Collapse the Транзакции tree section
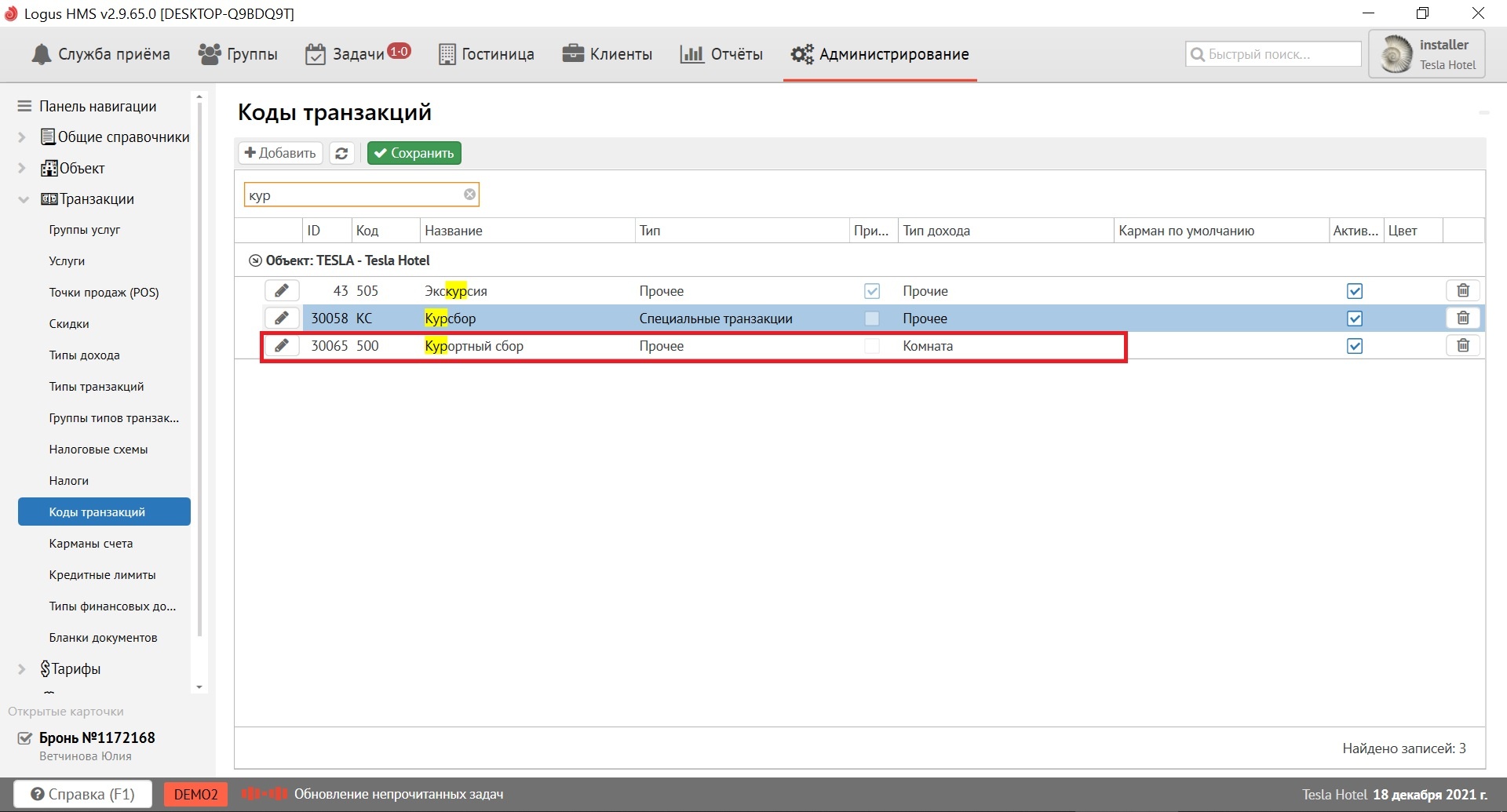 (23, 199)
